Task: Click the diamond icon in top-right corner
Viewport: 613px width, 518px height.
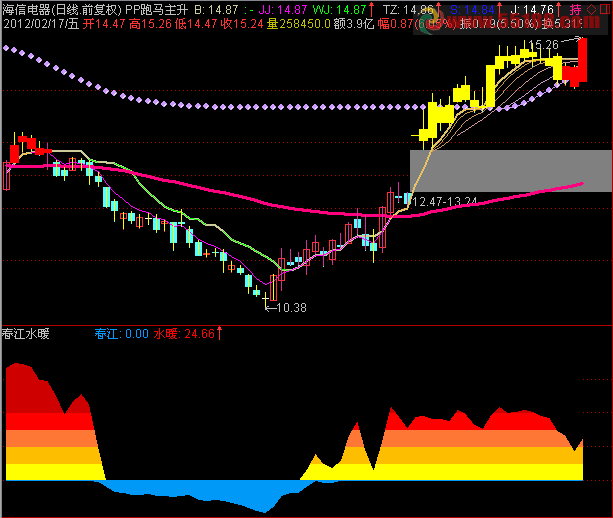Action: [592, 9]
